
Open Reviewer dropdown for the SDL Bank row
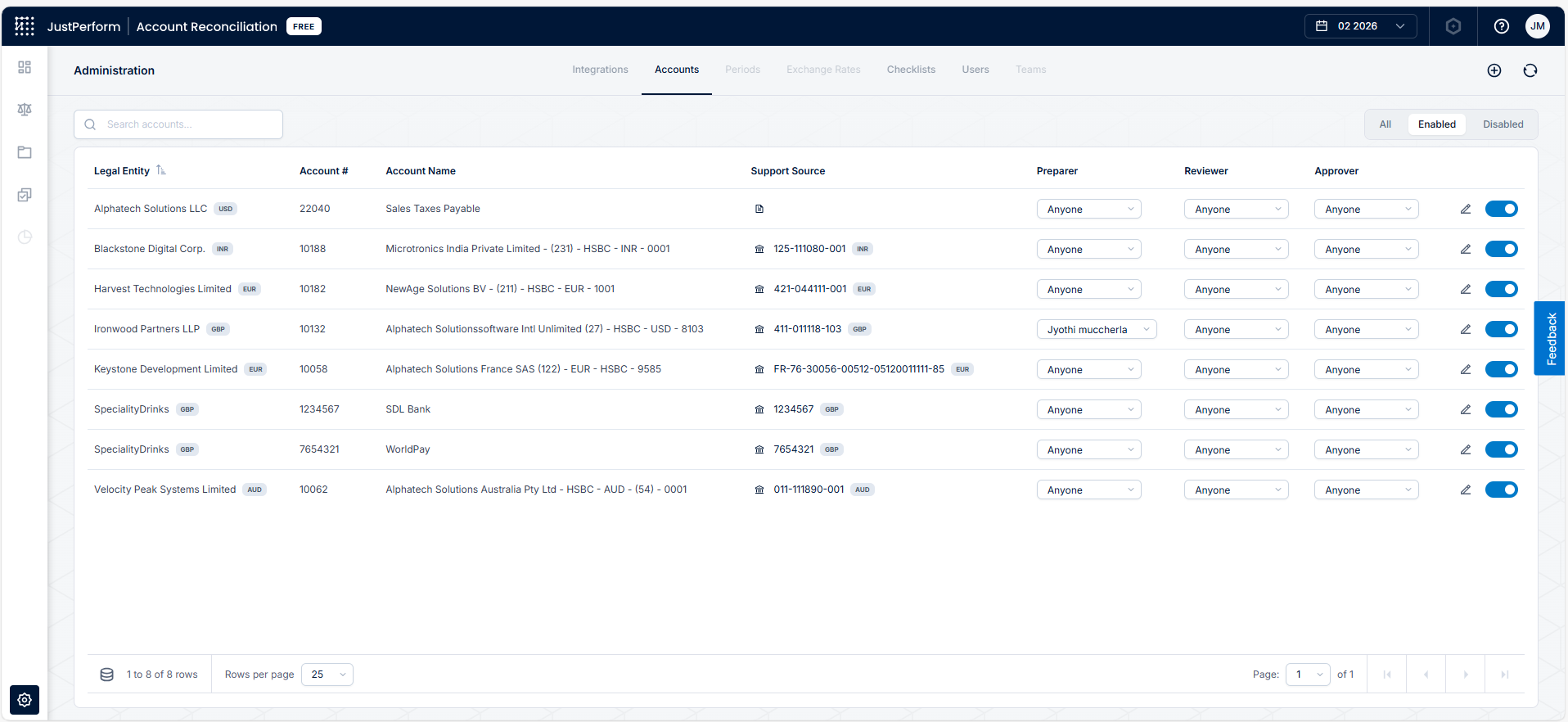[1236, 409]
